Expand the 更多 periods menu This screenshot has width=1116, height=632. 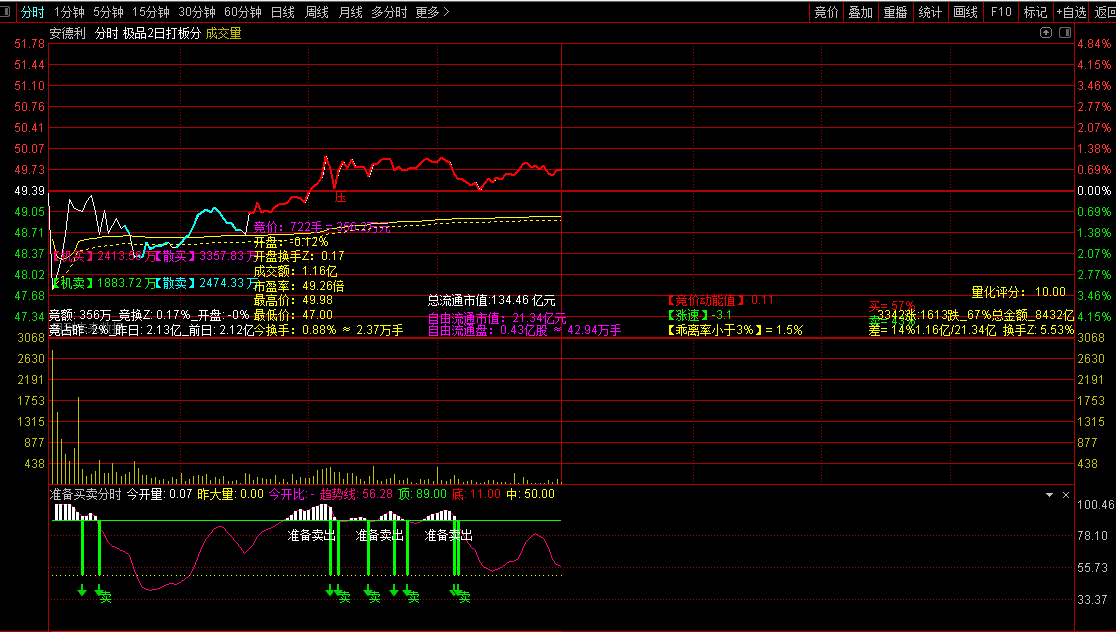(x=432, y=12)
